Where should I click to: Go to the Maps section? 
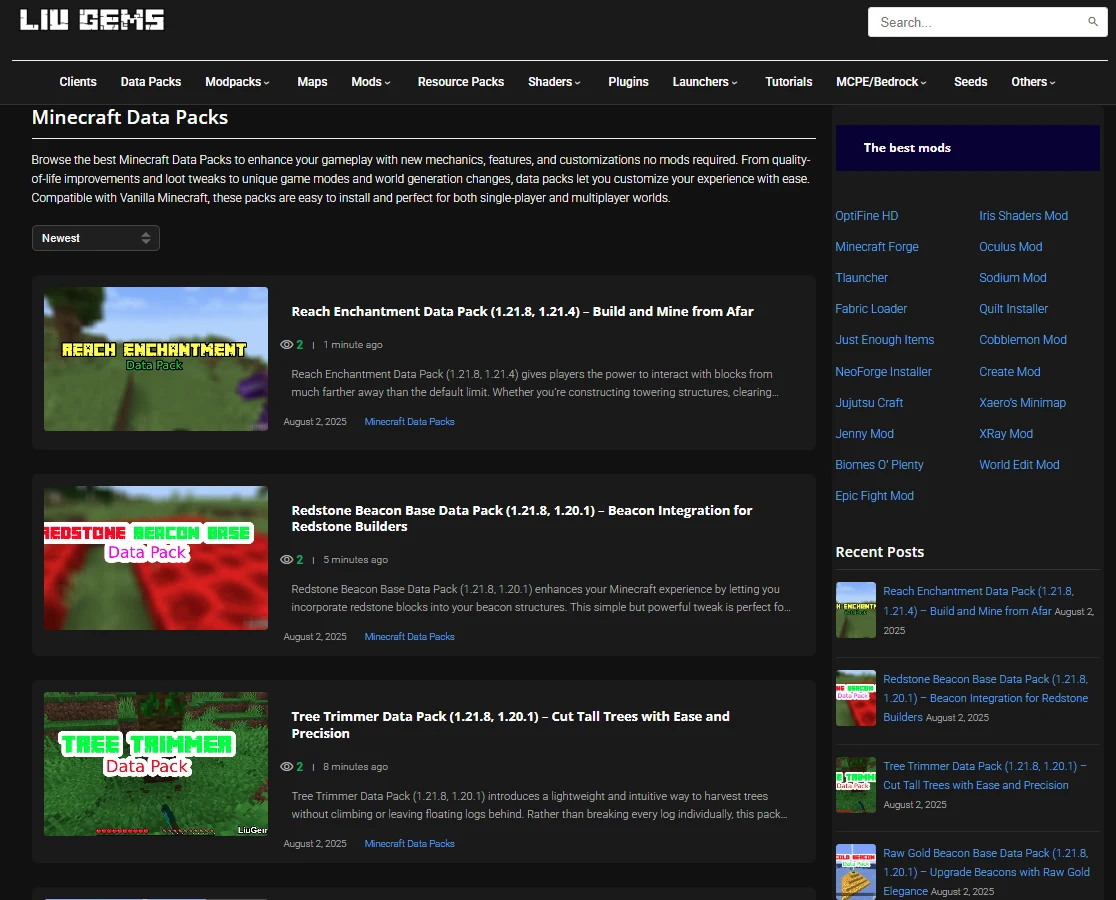[x=312, y=82]
